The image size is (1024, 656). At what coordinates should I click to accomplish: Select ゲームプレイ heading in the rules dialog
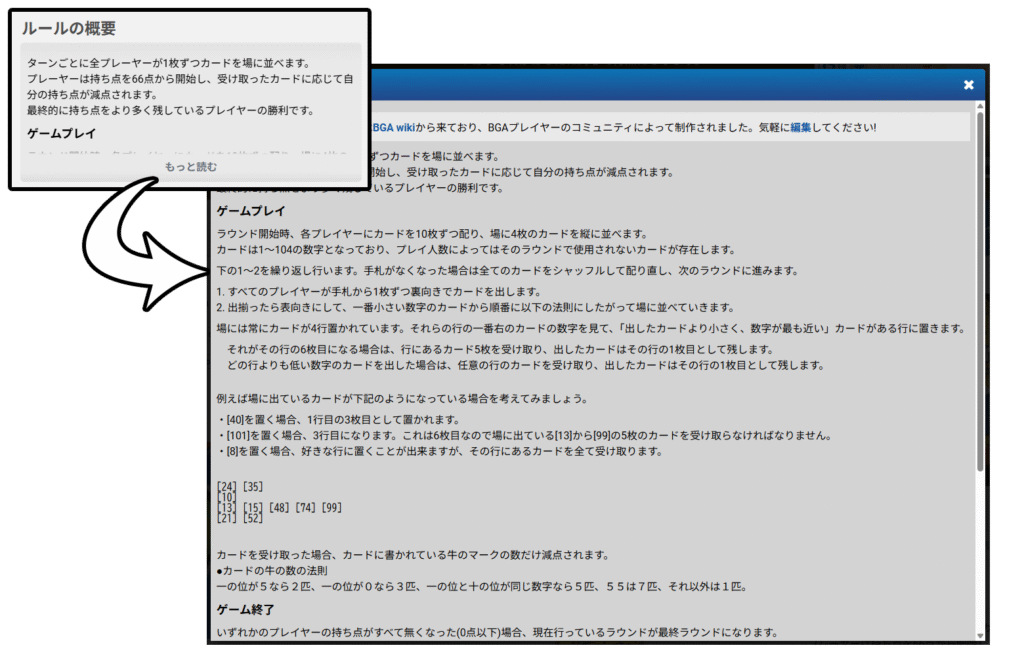coord(251,211)
